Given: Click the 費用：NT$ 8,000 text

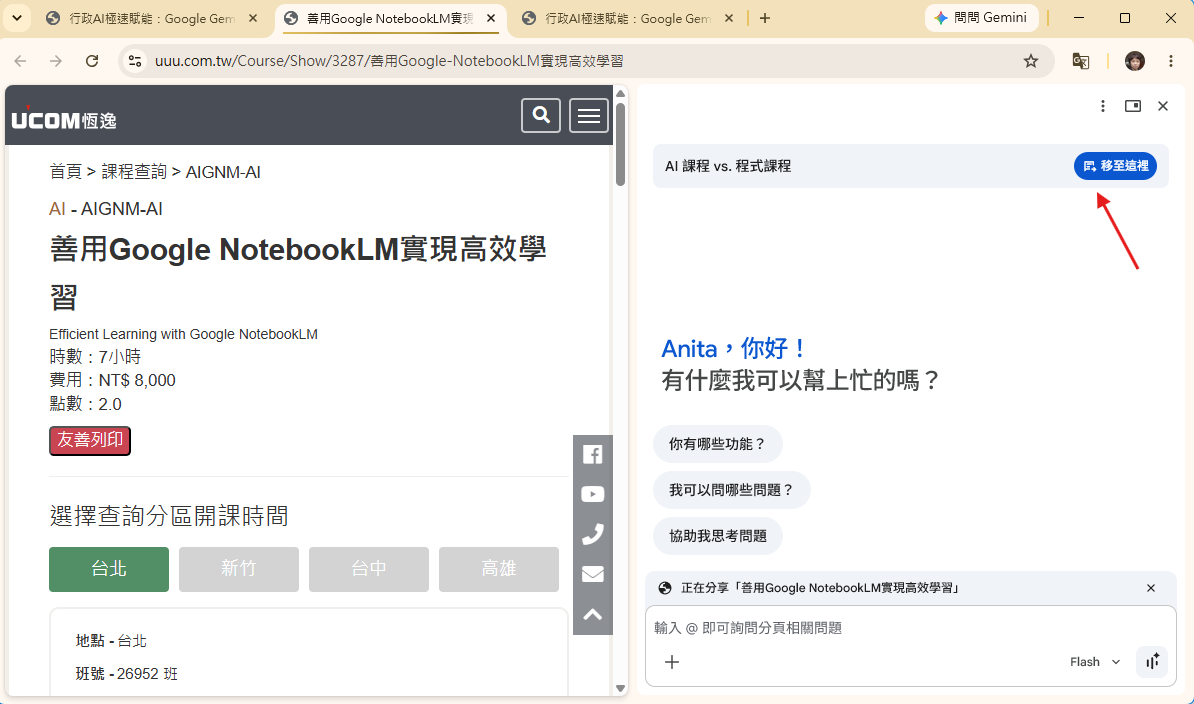Looking at the screenshot, I should [x=113, y=381].
